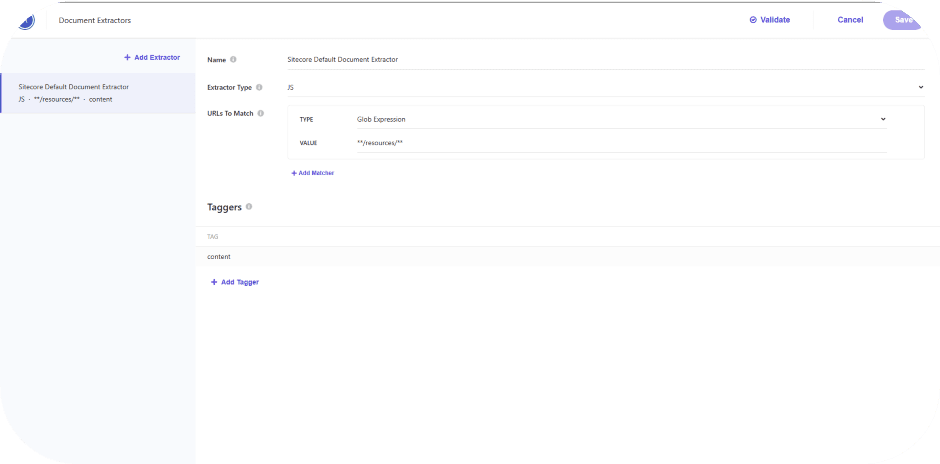Click Add Matcher below the URL matcher
940x464 pixels.
(x=312, y=173)
